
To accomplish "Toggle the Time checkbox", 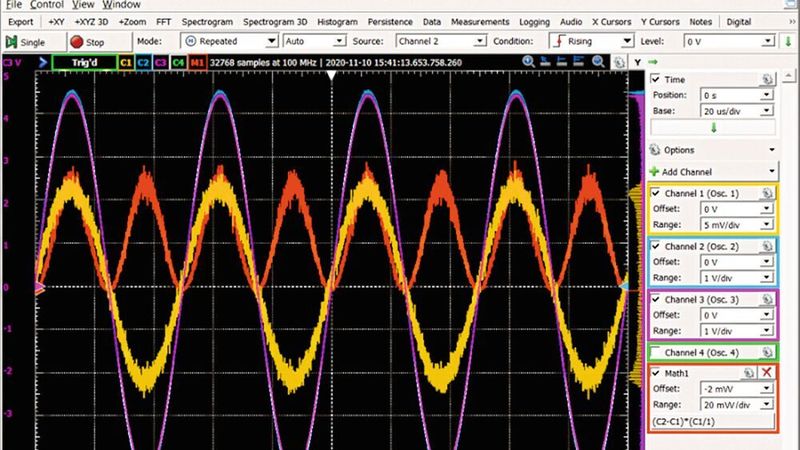I will pyautogui.click(x=656, y=79).
